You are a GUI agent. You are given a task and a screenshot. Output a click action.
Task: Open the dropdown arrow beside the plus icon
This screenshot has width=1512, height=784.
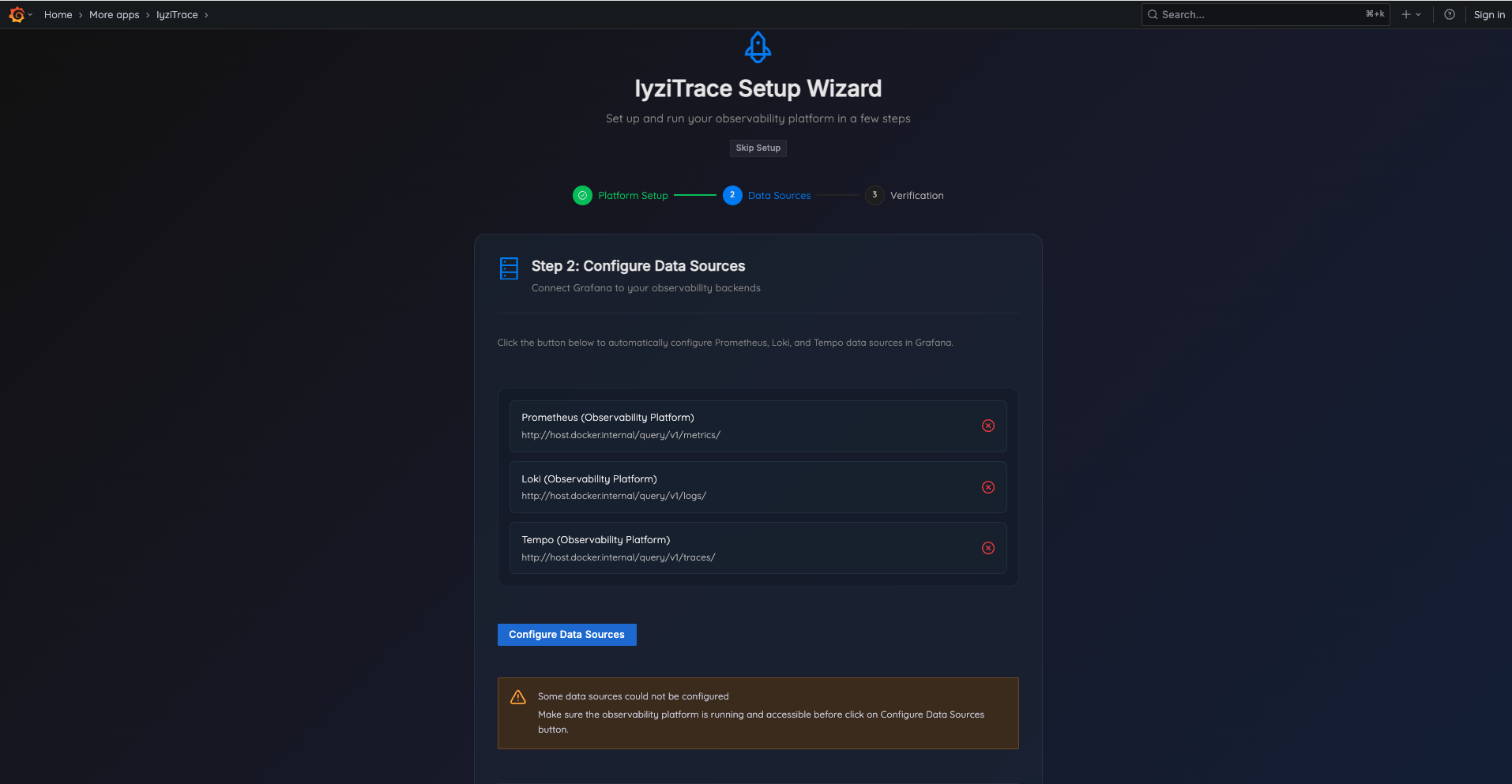coord(1418,14)
